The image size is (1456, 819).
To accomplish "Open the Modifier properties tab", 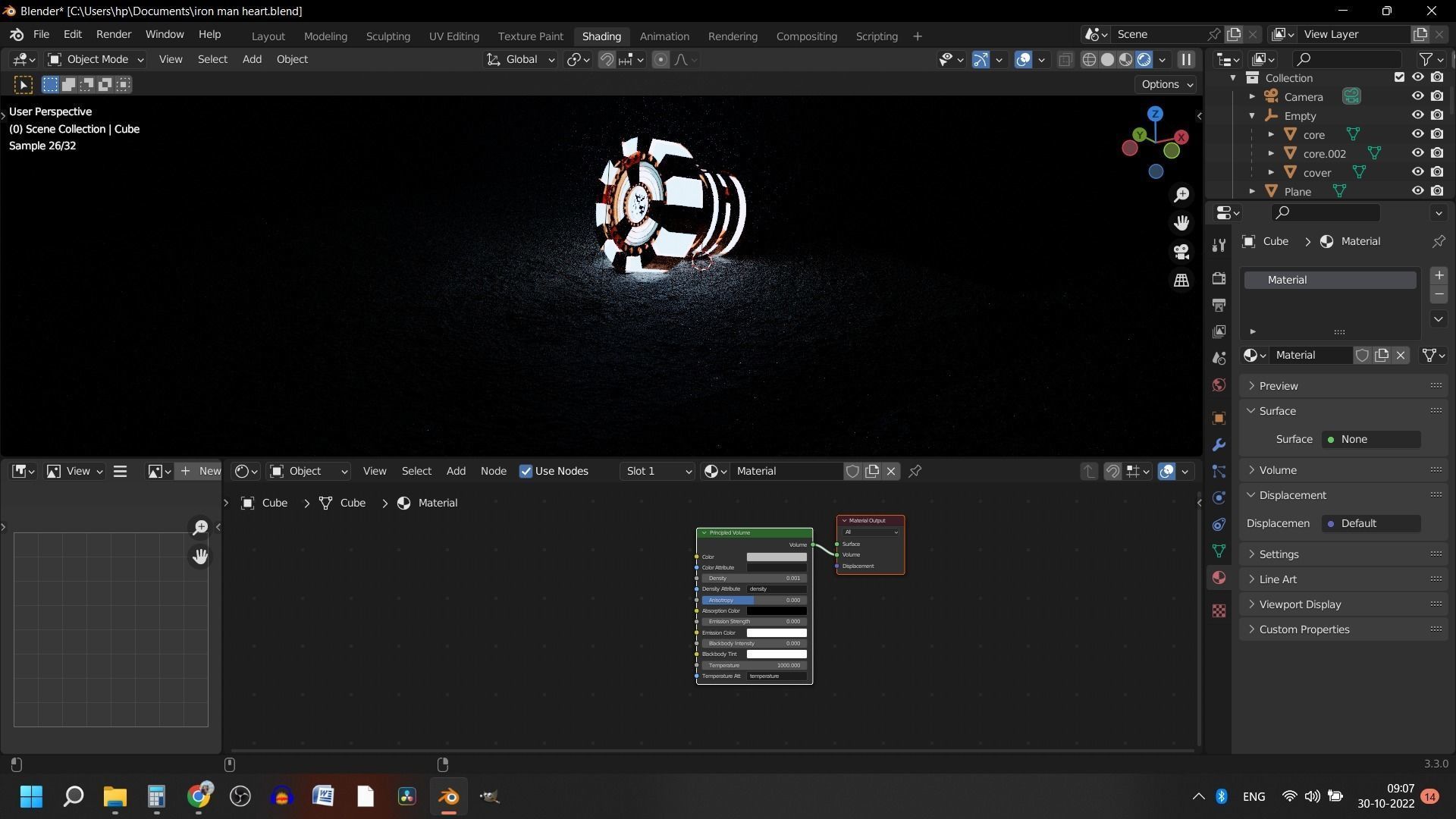I will pos(1219,445).
